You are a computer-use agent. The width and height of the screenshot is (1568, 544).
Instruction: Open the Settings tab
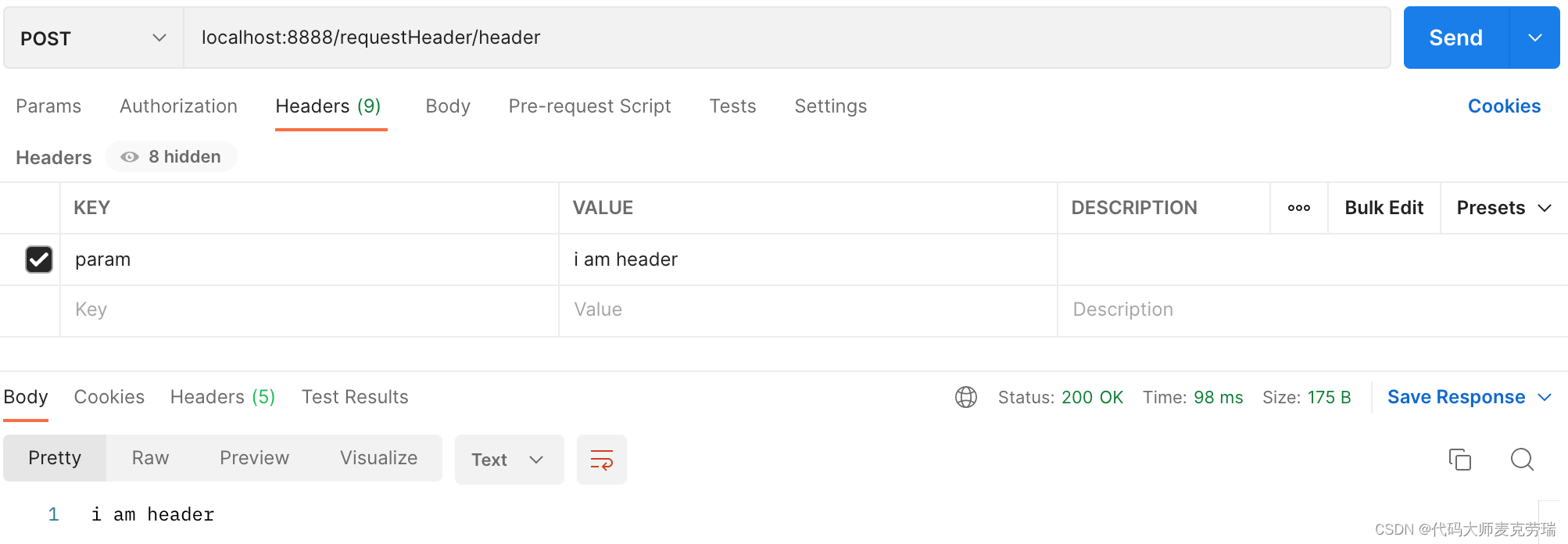tap(830, 106)
